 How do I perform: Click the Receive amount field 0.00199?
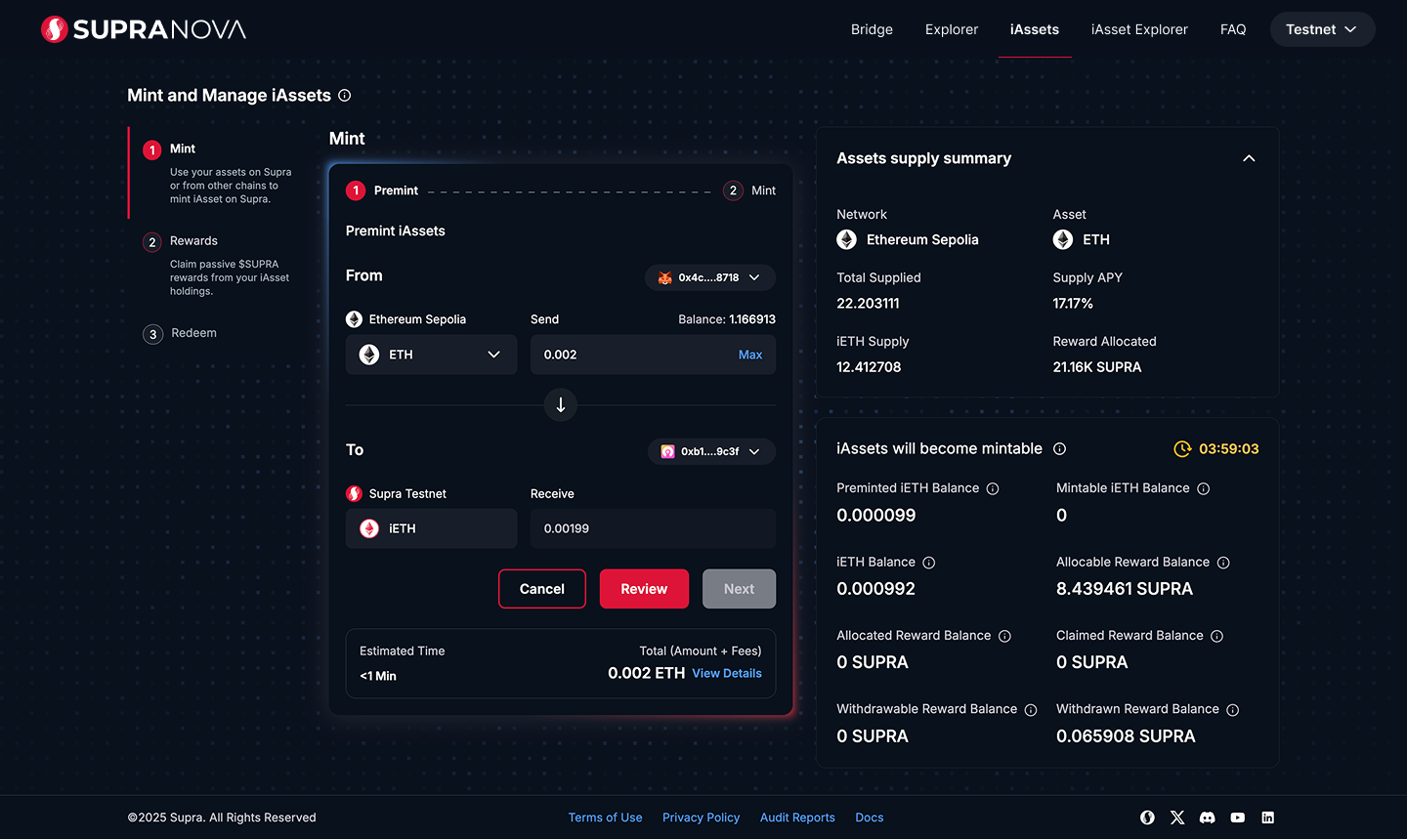click(x=653, y=528)
